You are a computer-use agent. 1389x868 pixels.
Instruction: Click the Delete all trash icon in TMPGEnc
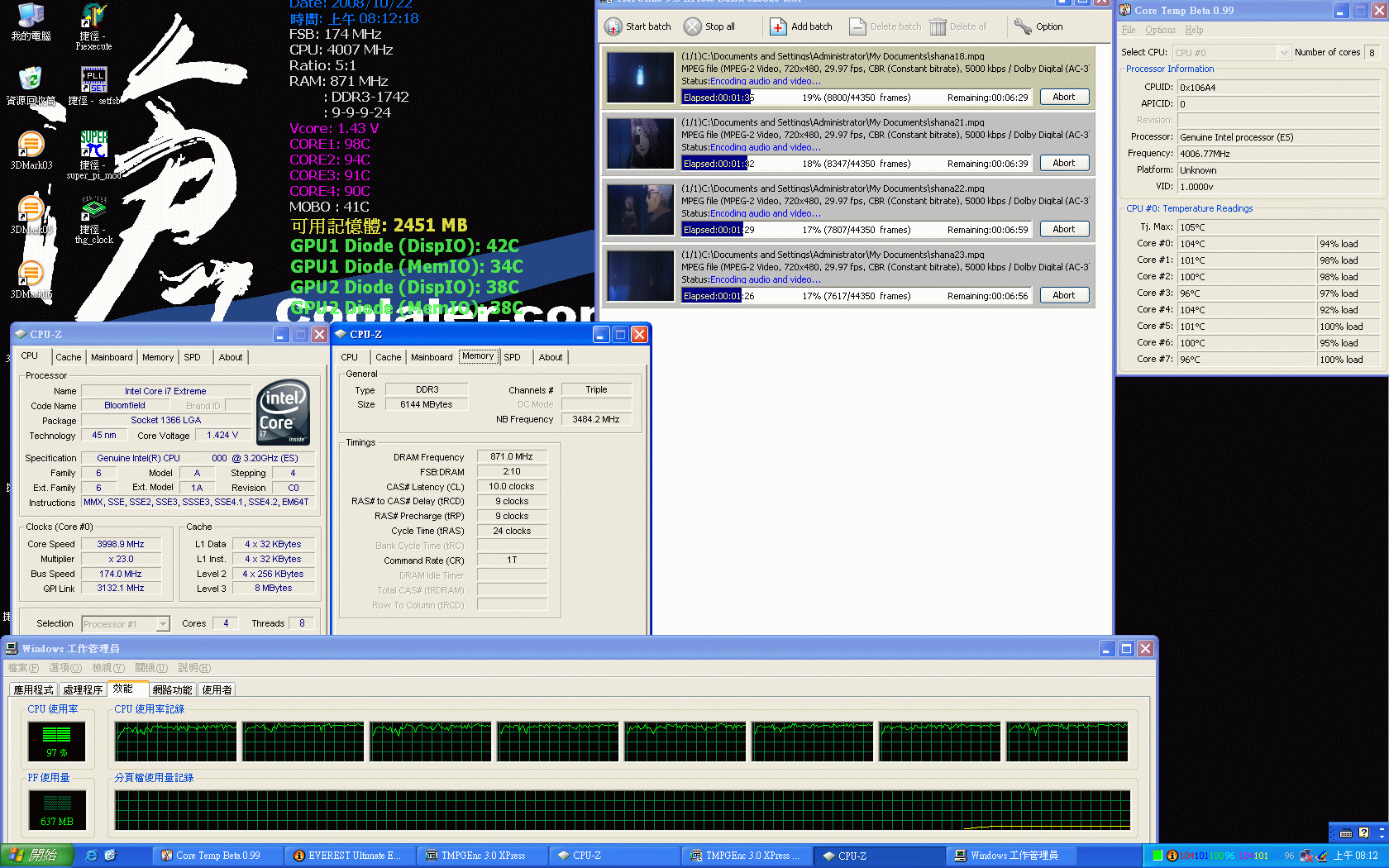(x=938, y=26)
